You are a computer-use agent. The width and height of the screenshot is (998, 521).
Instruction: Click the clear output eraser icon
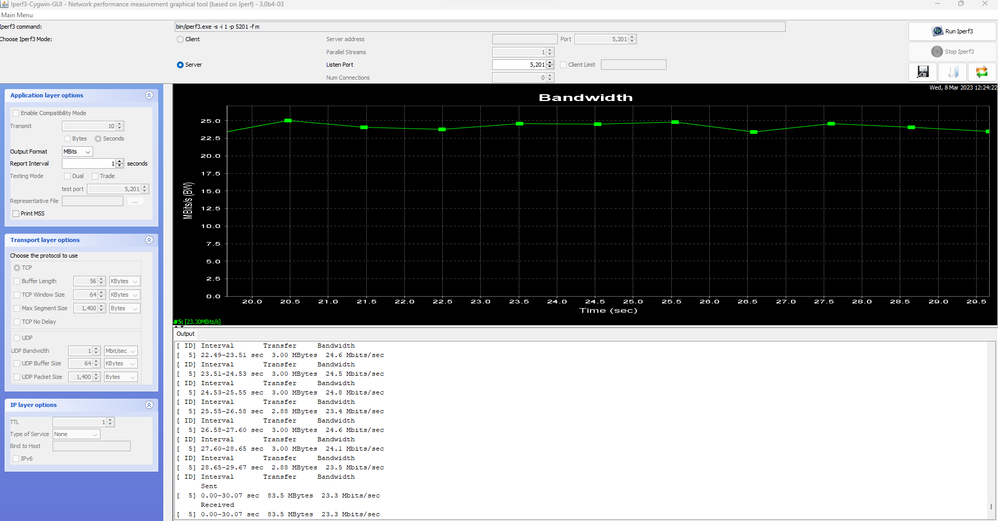coord(952,72)
